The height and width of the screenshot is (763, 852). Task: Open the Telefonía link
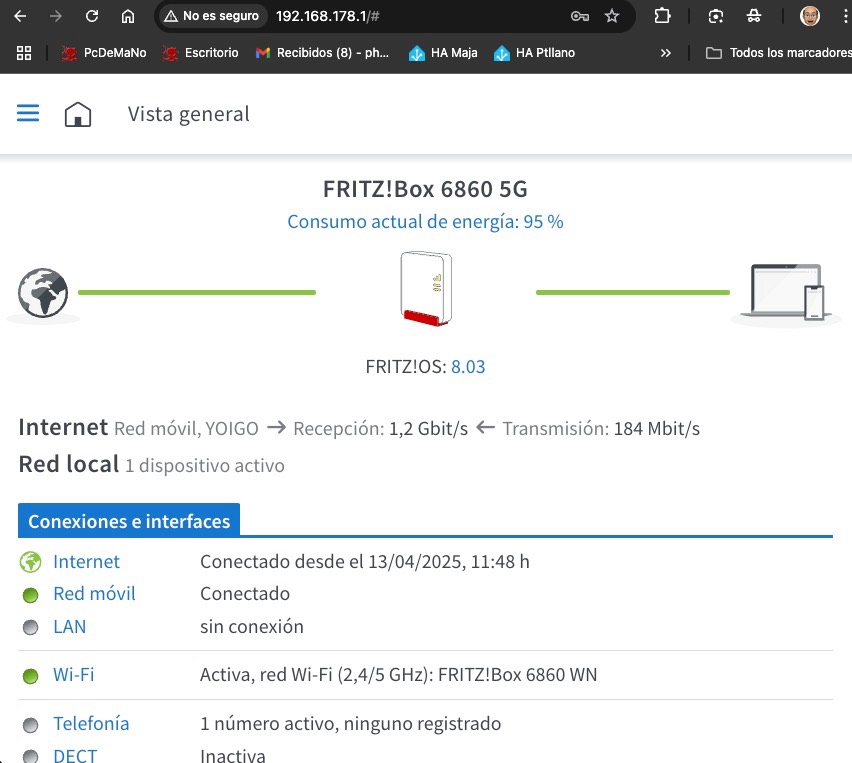tap(91, 723)
